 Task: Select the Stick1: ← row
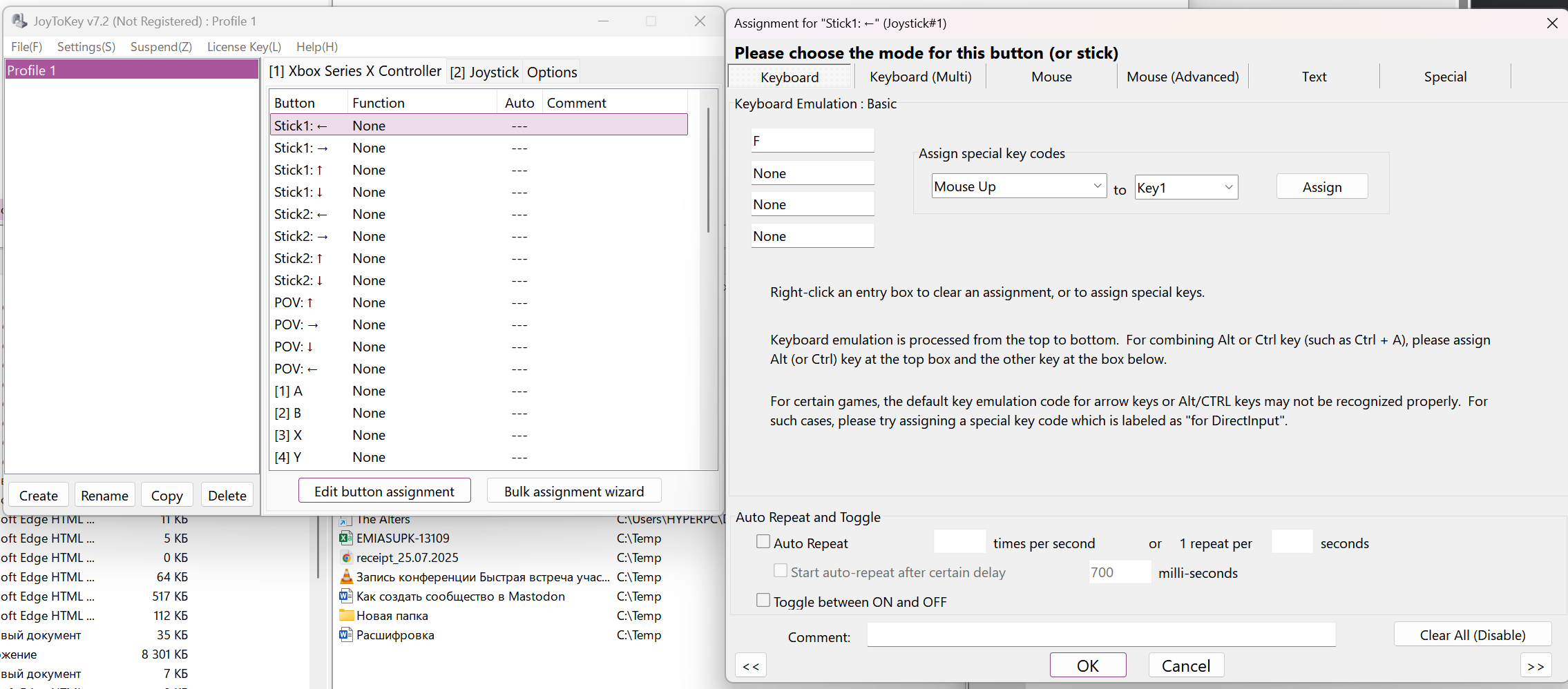tap(479, 125)
